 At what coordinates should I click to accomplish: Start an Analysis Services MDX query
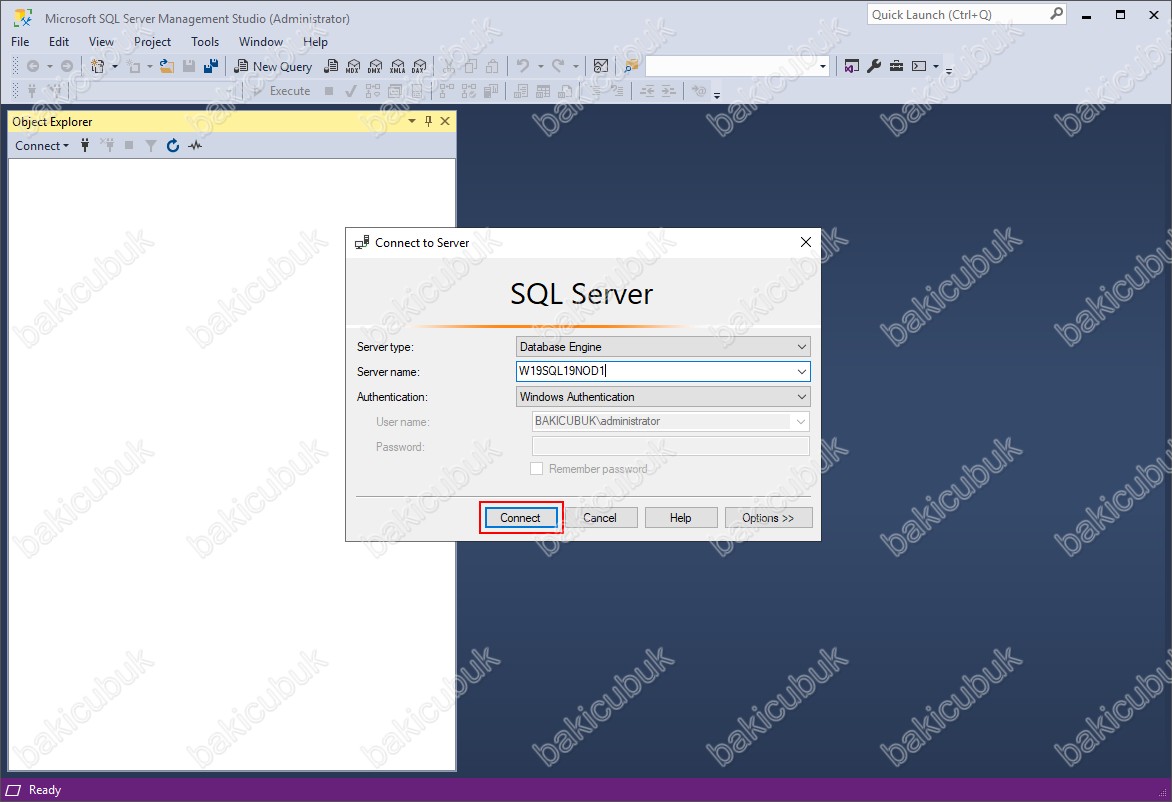354,67
